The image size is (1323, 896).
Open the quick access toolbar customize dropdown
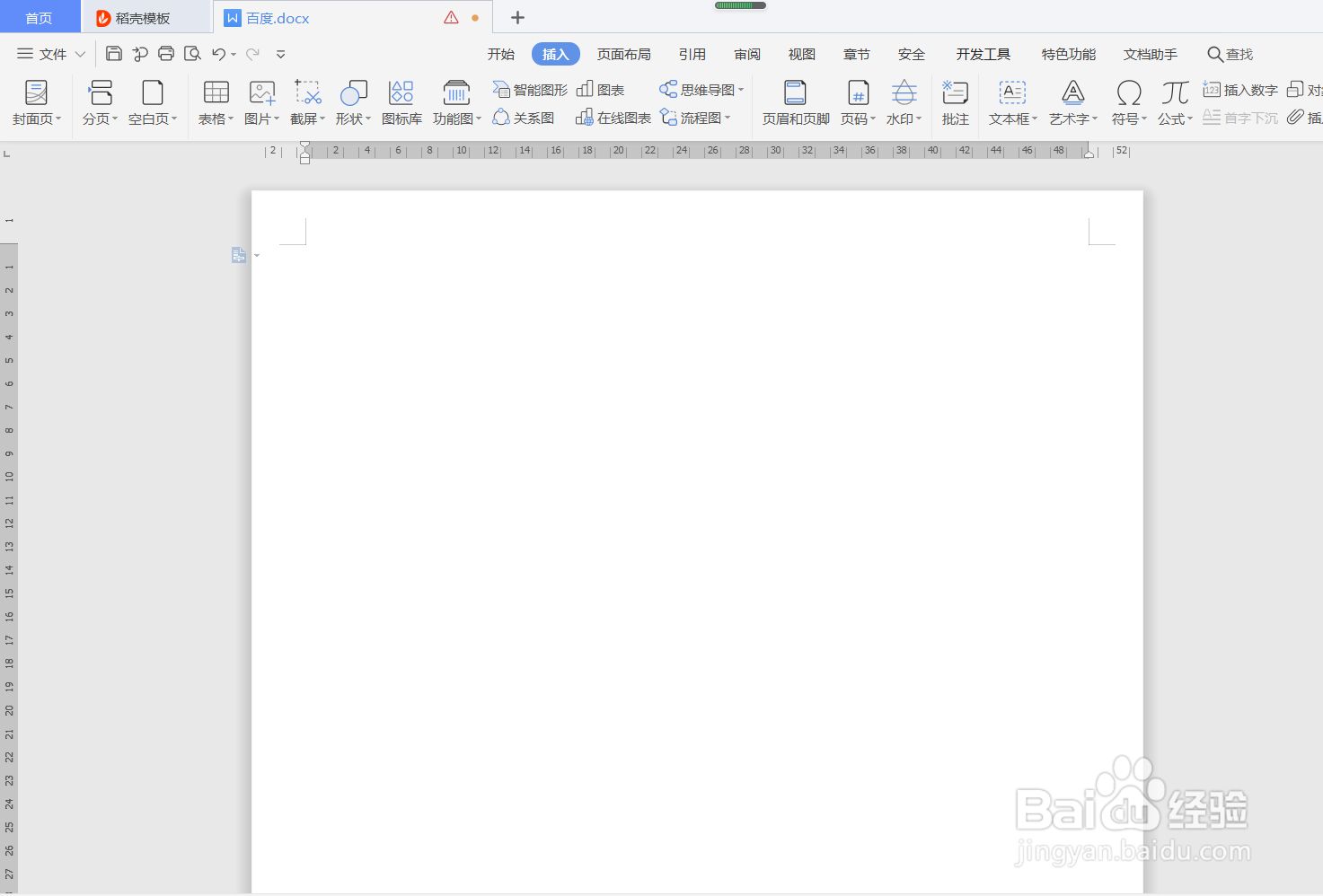coord(280,54)
